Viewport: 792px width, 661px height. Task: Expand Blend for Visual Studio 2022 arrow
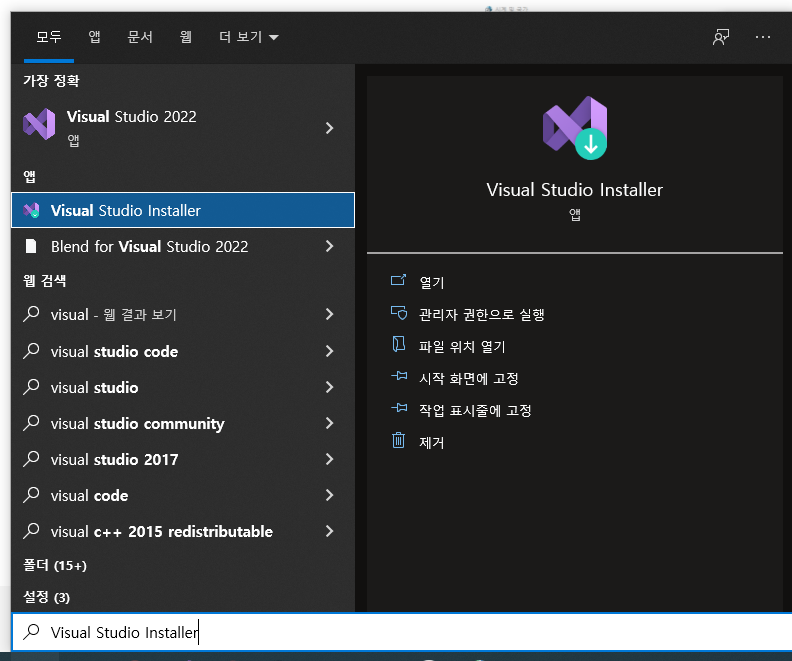point(329,246)
